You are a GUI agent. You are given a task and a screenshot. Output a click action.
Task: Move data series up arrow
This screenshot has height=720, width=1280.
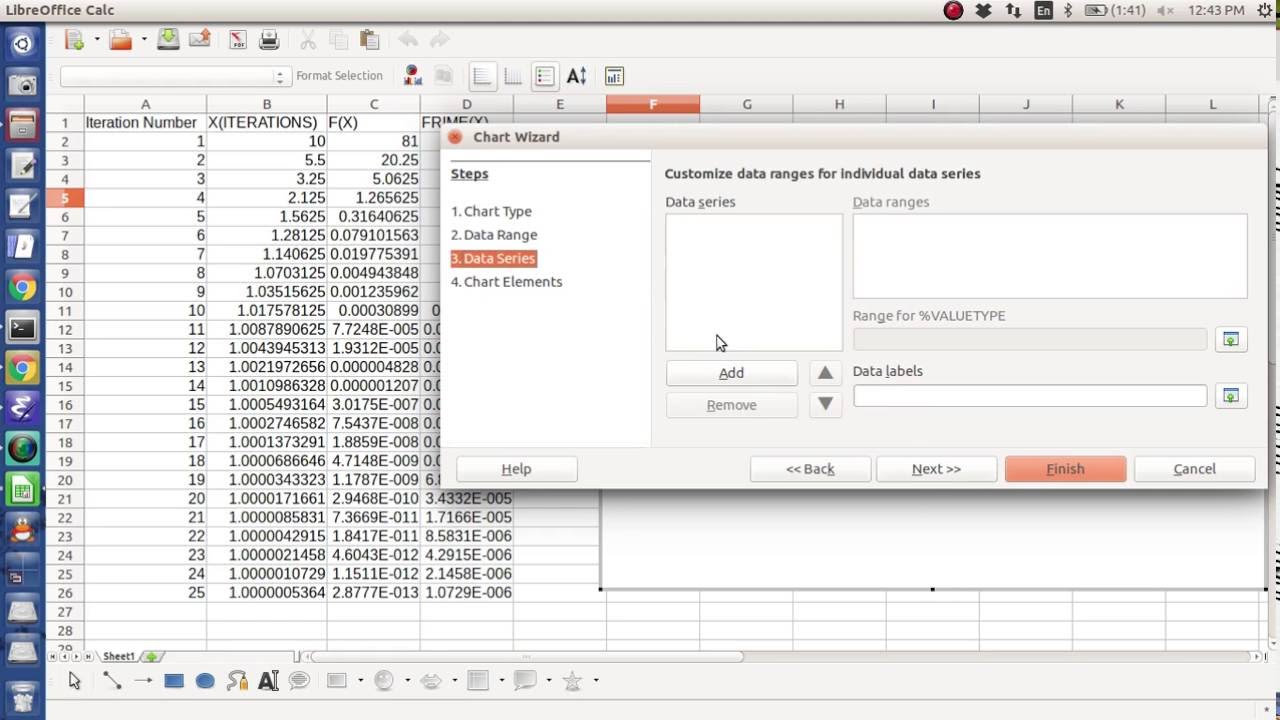click(825, 373)
